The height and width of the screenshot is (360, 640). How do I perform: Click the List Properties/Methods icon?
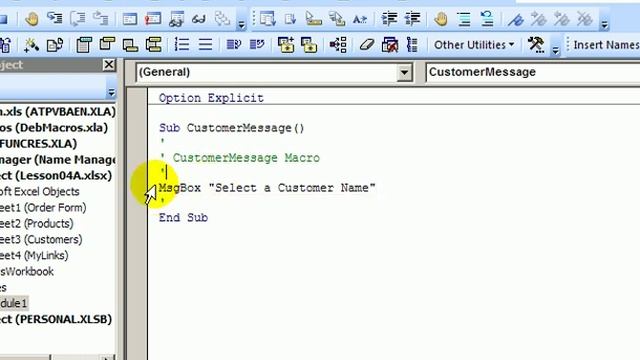click(x=267, y=19)
